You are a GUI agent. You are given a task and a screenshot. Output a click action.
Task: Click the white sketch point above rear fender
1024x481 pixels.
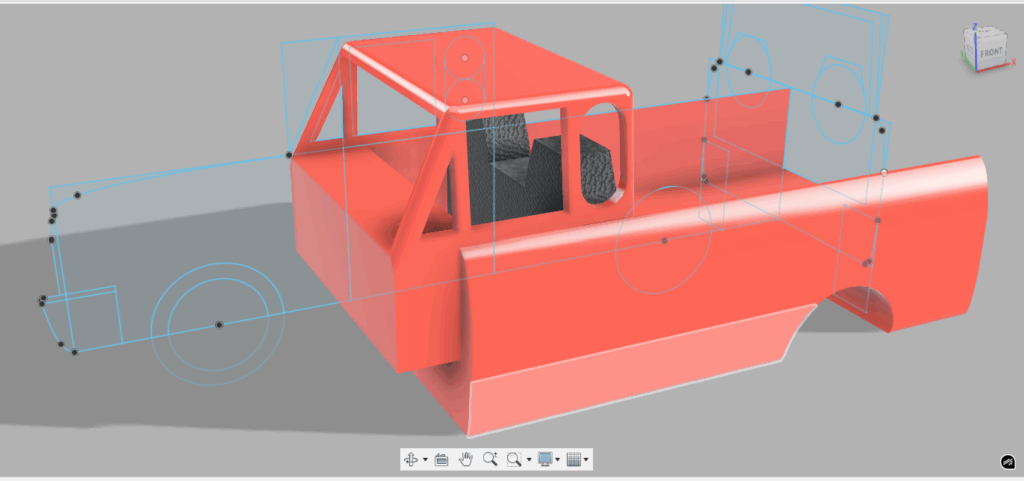884,173
